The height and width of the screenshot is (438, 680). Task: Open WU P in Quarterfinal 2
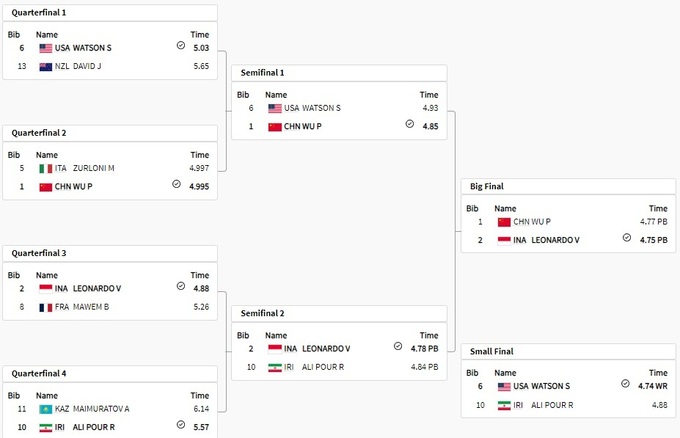83,186
